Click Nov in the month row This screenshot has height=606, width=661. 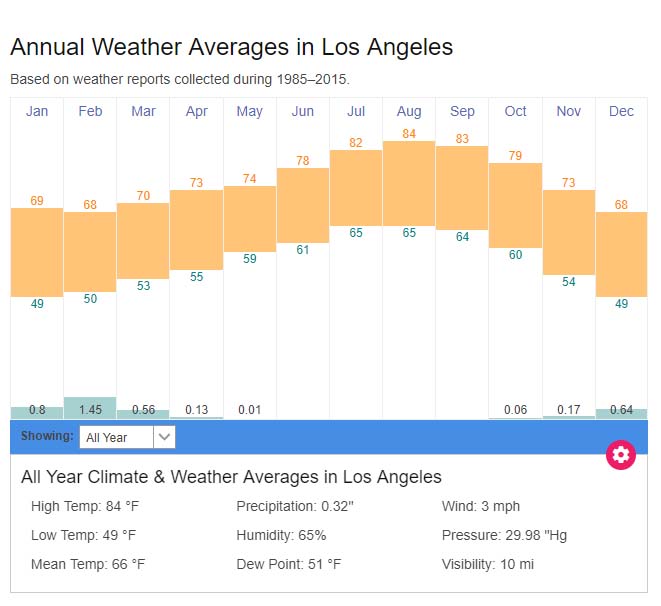point(568,111)
